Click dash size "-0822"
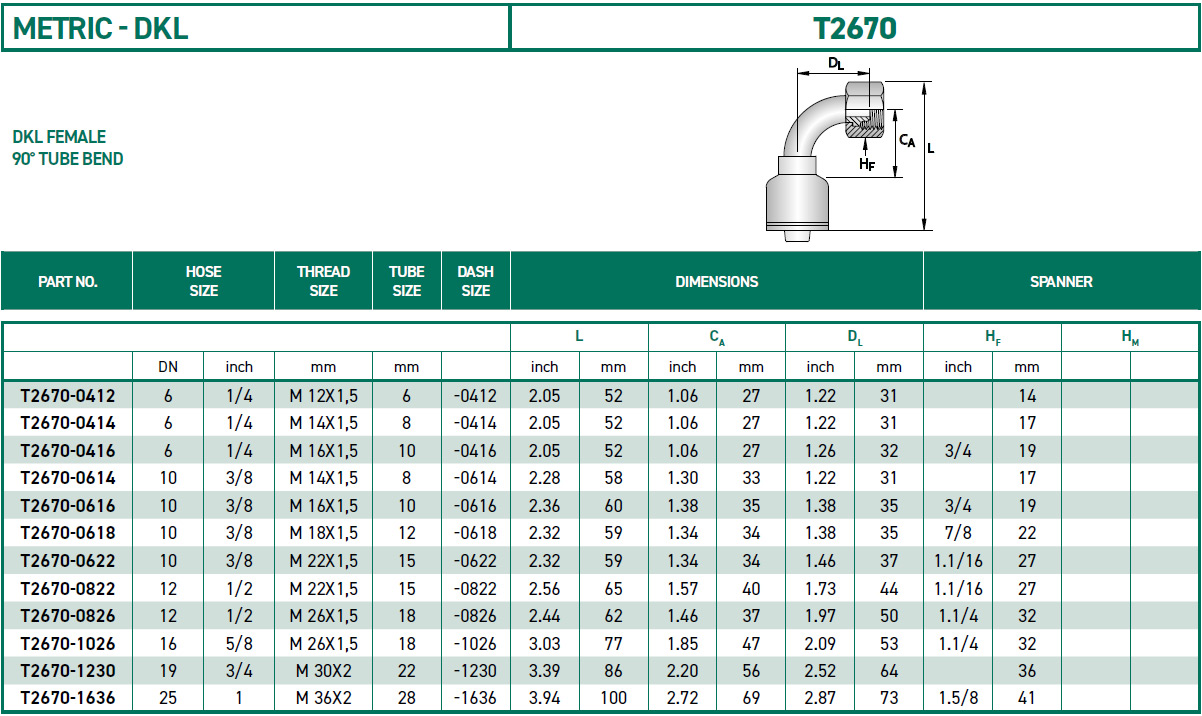 475,589
